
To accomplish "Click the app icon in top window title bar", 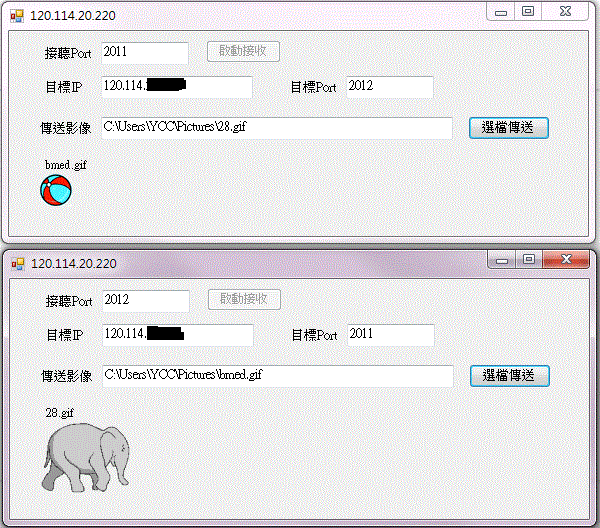I will coord(17,16).
